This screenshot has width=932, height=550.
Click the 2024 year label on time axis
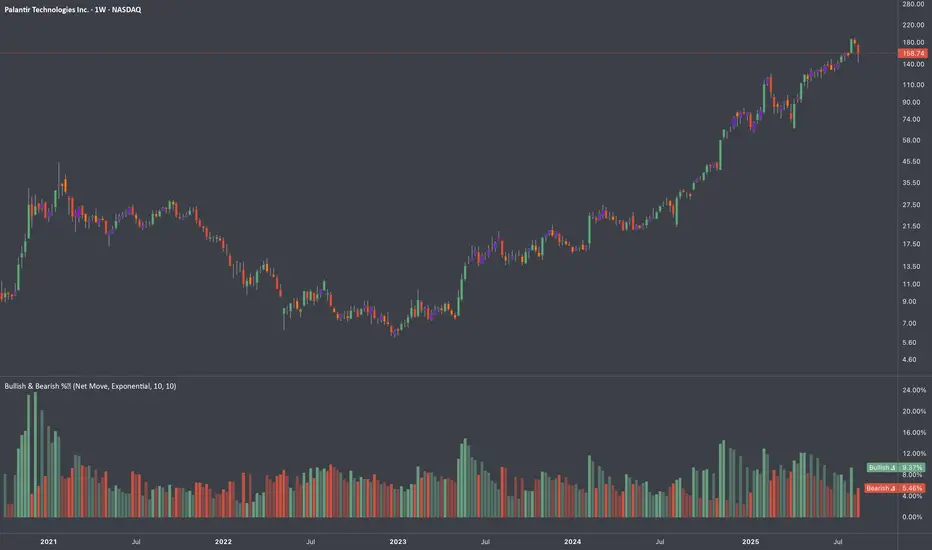(x=572, y=541)
